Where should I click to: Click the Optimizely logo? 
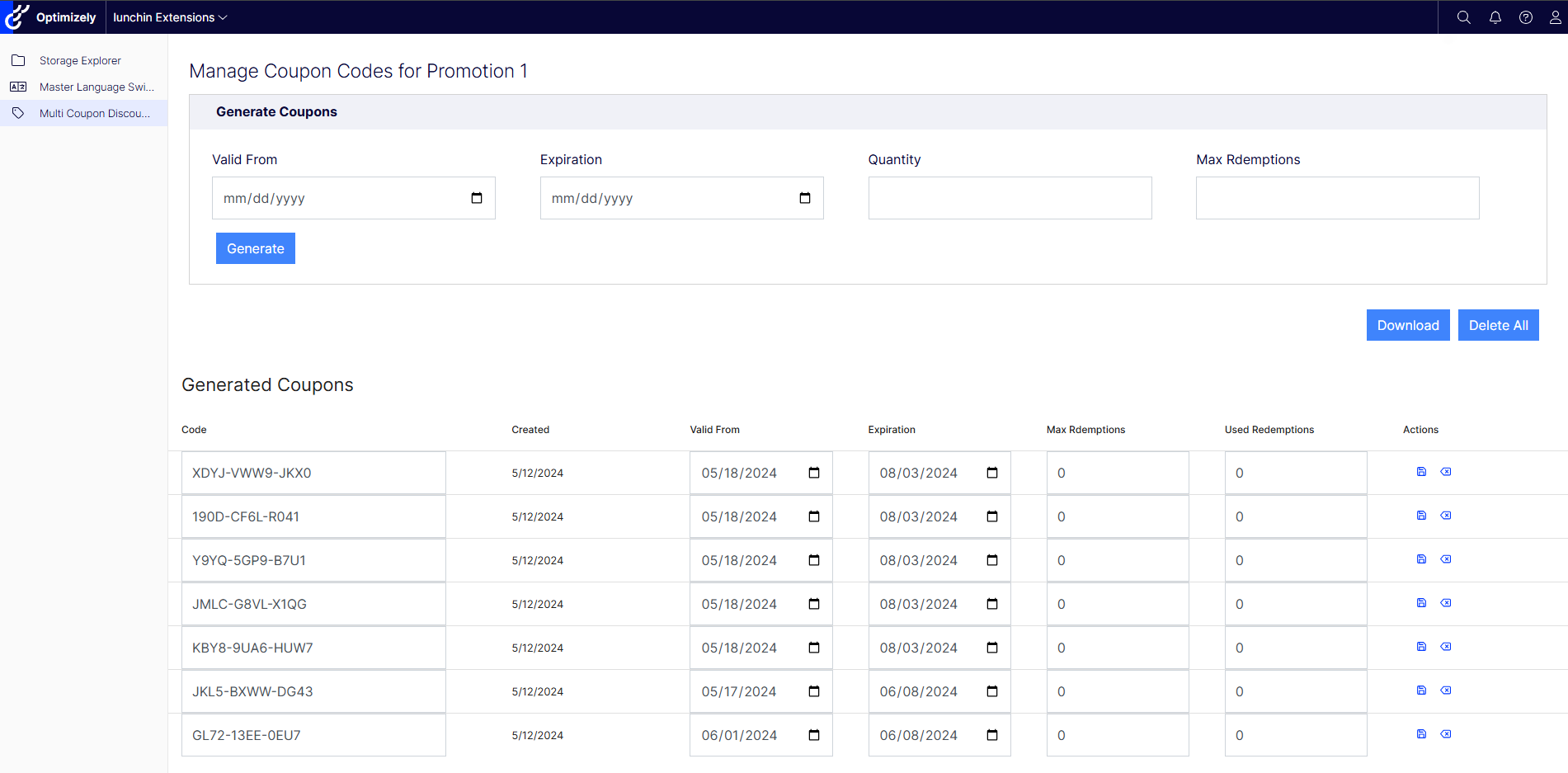pyautogui.click(x=51, y=17)
